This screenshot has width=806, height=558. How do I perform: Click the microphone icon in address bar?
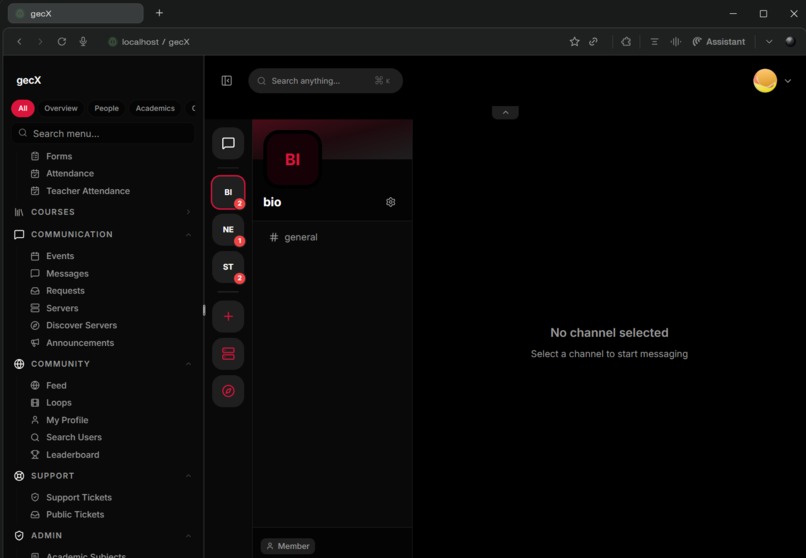pyautogui.click(x=83, y=42)
